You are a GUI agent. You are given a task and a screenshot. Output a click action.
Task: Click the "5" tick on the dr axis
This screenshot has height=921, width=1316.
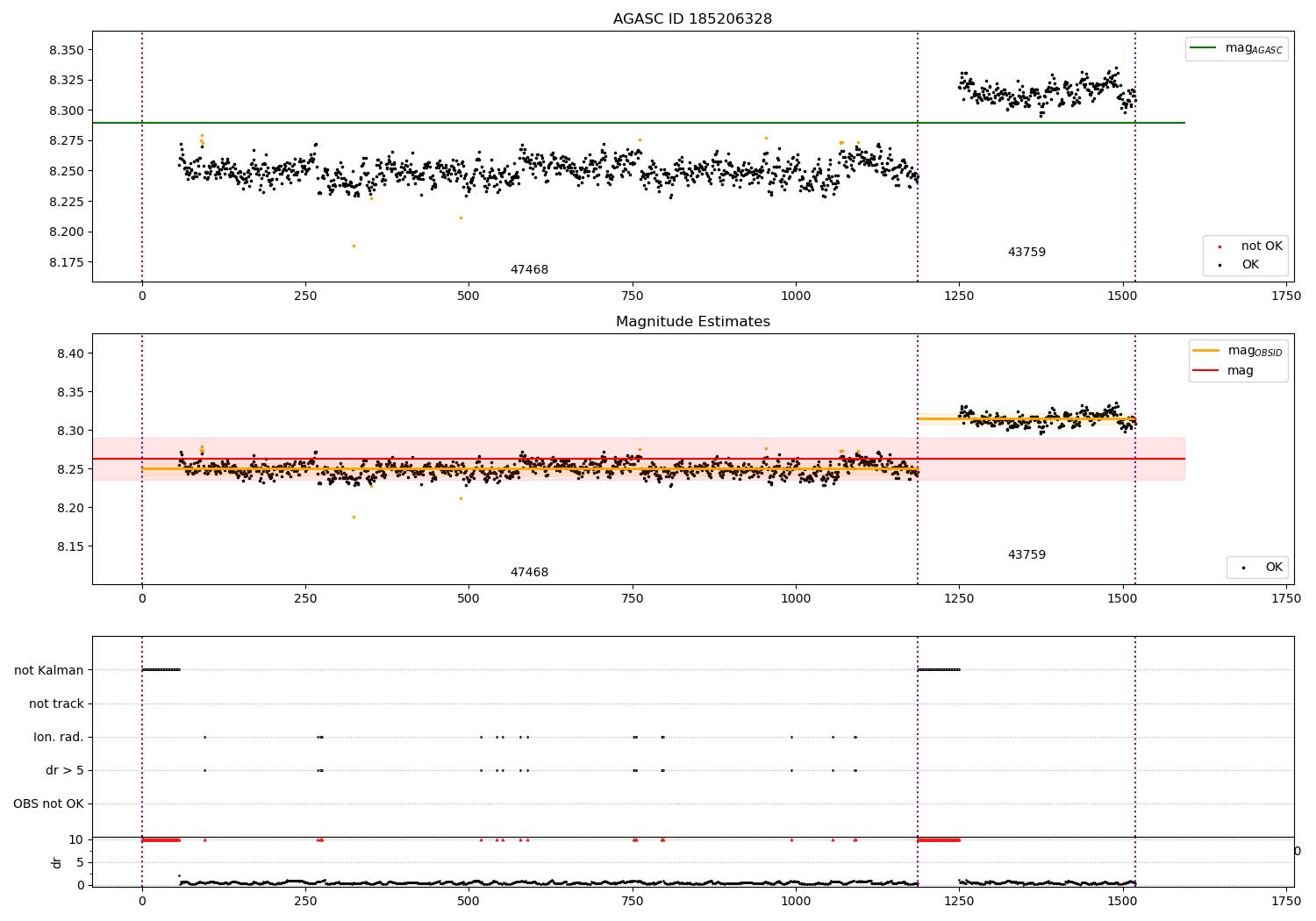point(80,863)
